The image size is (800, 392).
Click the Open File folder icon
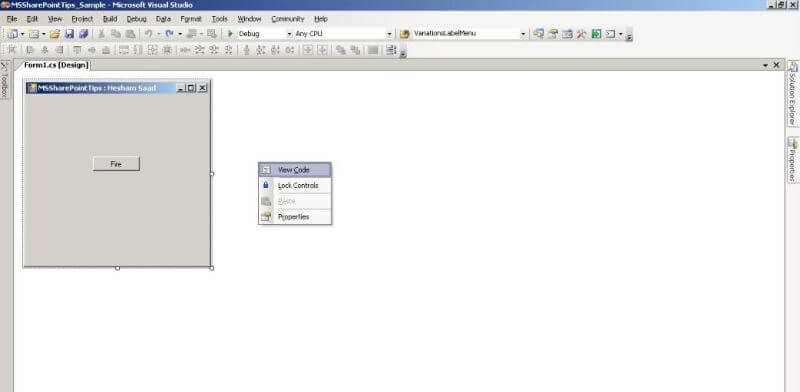point(55,34)
